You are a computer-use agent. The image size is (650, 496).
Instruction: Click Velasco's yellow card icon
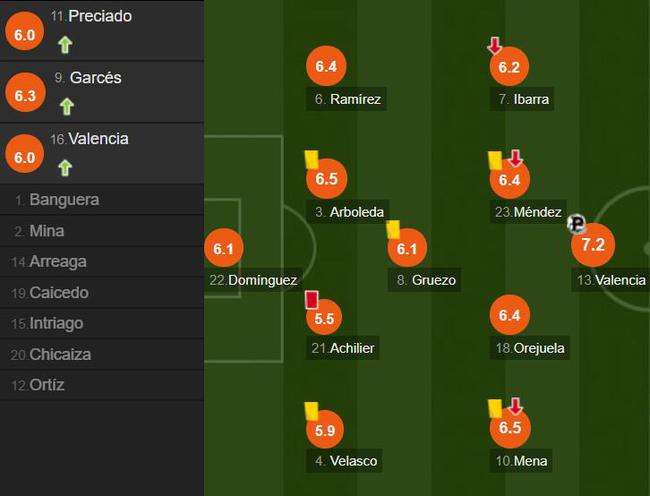(x=311, y=411)
